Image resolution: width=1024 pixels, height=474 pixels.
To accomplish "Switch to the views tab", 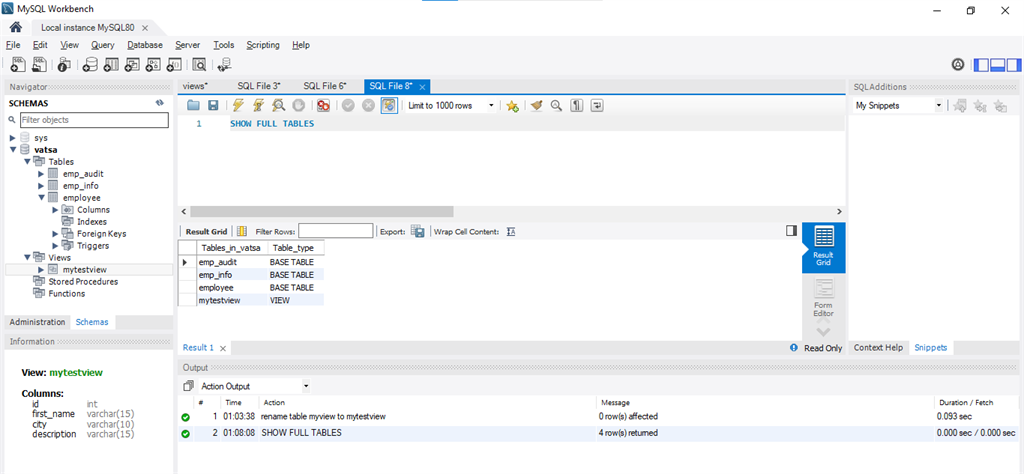I will coord(195,86).
